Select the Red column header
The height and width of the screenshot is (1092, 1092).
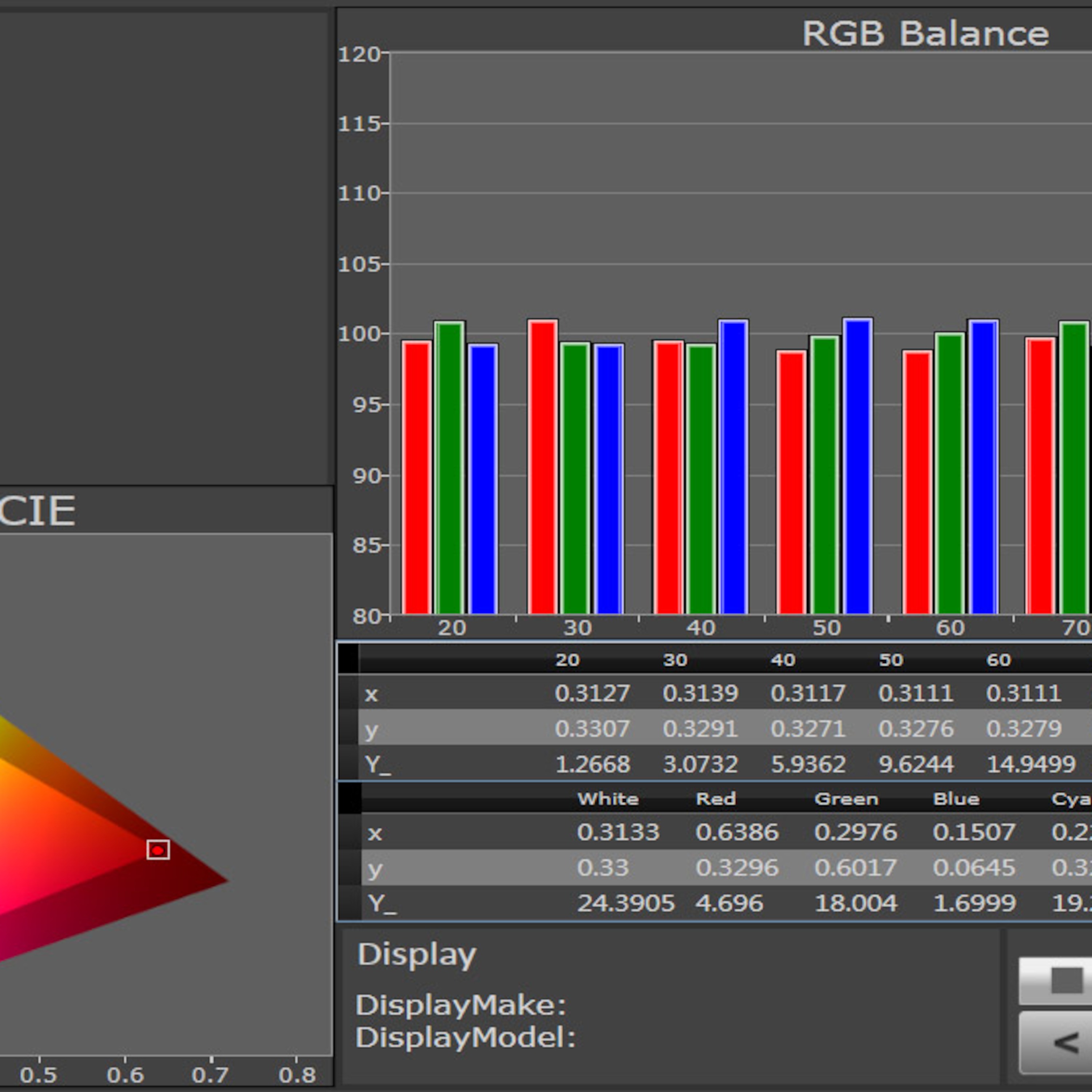click(716, 799)
